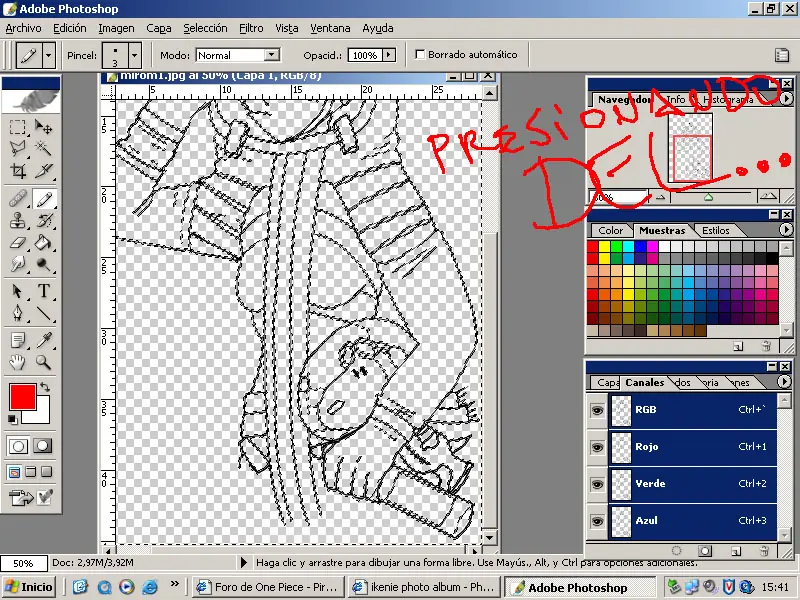Switch to Standard Mode editing
The height and width of the screenshot is (600, 800).
18,446
